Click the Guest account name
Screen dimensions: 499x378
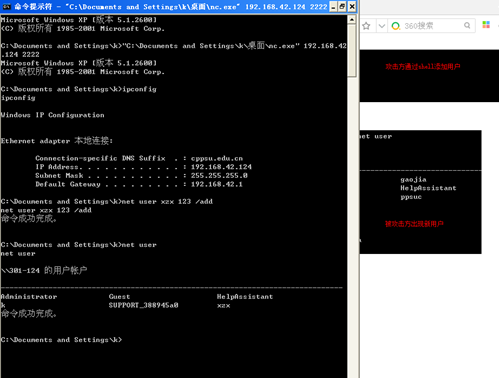(x=119, y=297)
